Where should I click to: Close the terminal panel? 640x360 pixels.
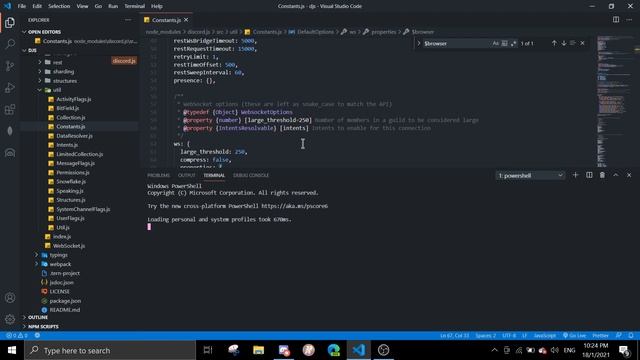629,175
